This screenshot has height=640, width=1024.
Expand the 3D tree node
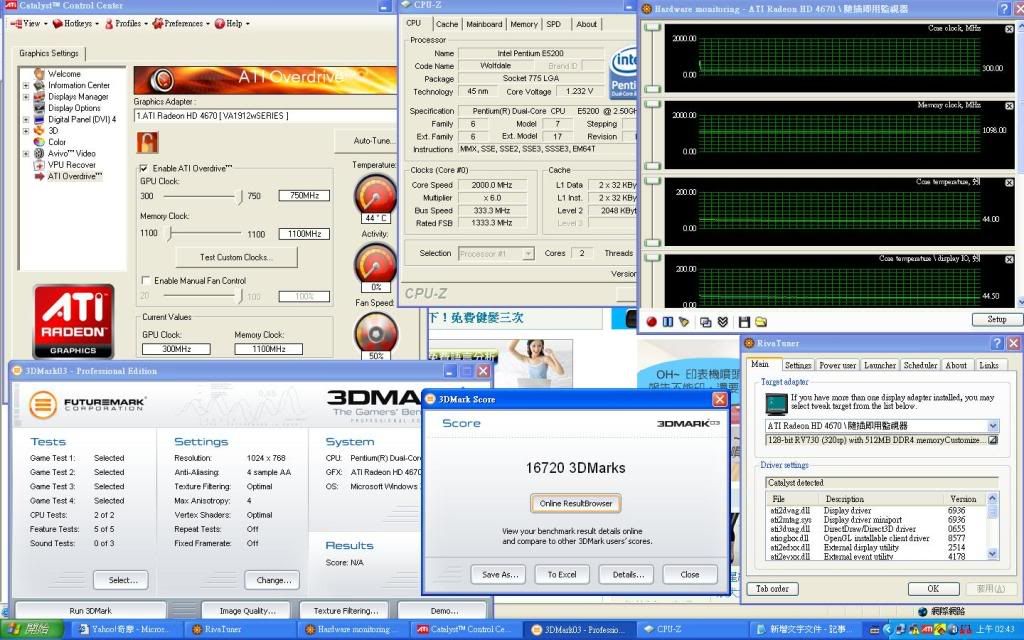tap(26, 131)
